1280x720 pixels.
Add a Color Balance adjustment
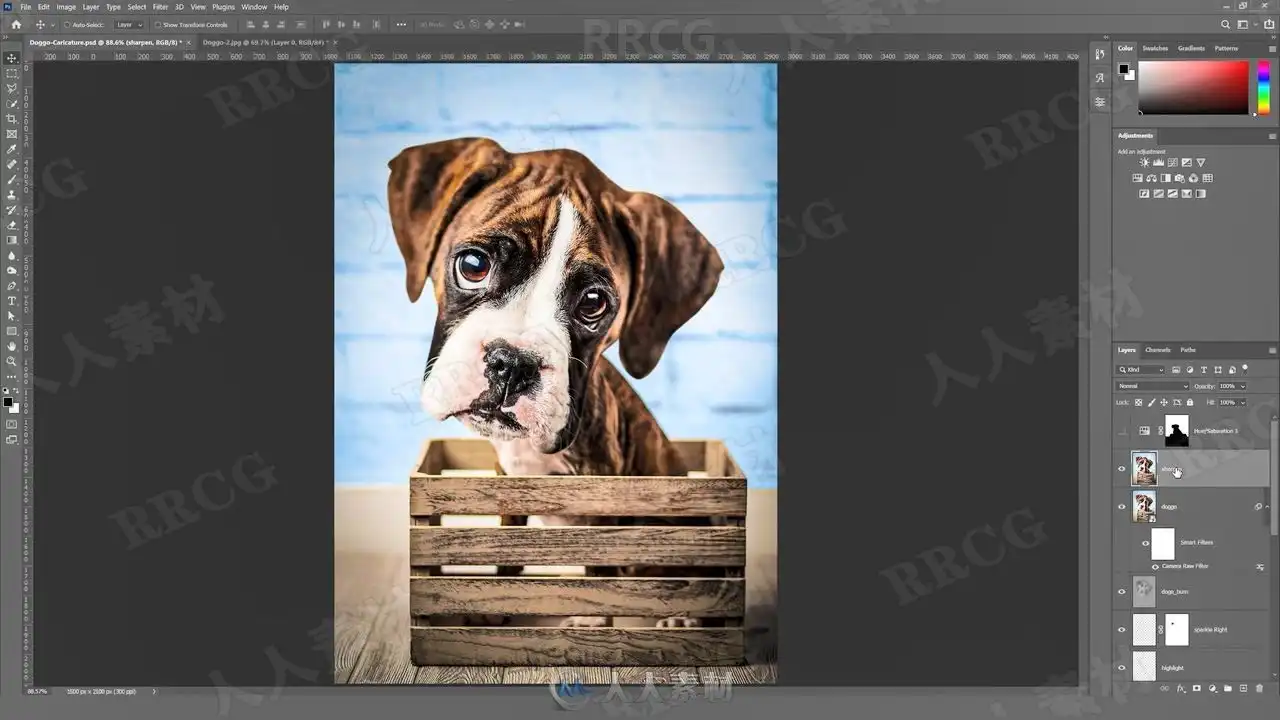[x=1152, y=178]
